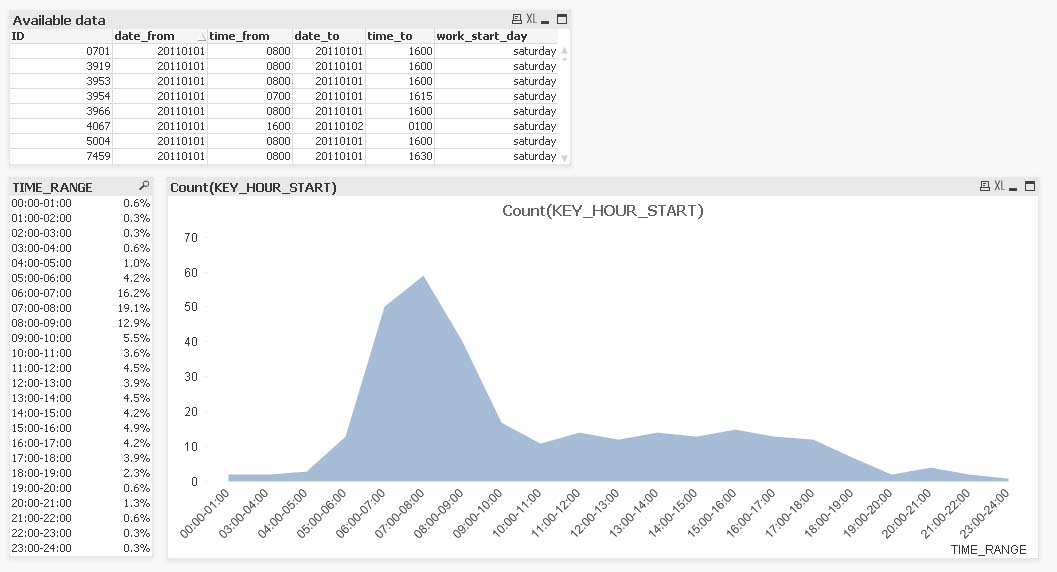This screenshot has height=572, width=1057.
Task: Minimize the Available data table object
Action: [545, 20]
